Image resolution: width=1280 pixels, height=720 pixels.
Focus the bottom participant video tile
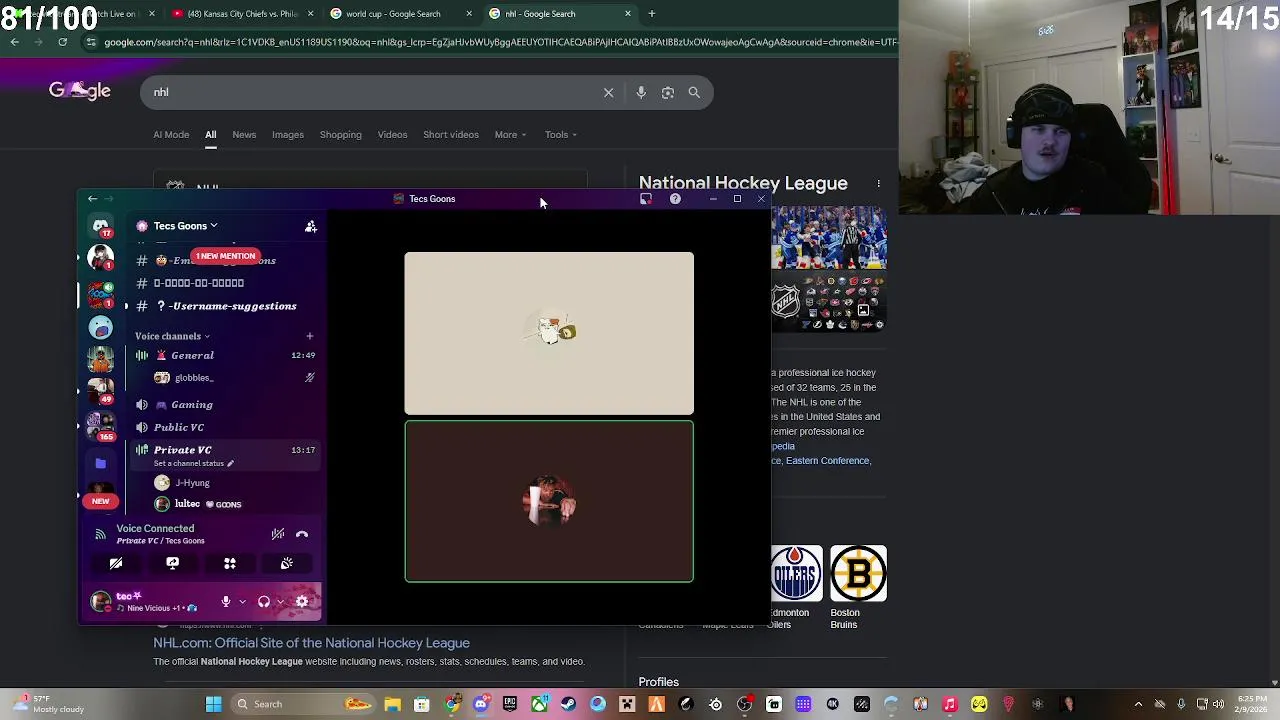tap(549, 501)
